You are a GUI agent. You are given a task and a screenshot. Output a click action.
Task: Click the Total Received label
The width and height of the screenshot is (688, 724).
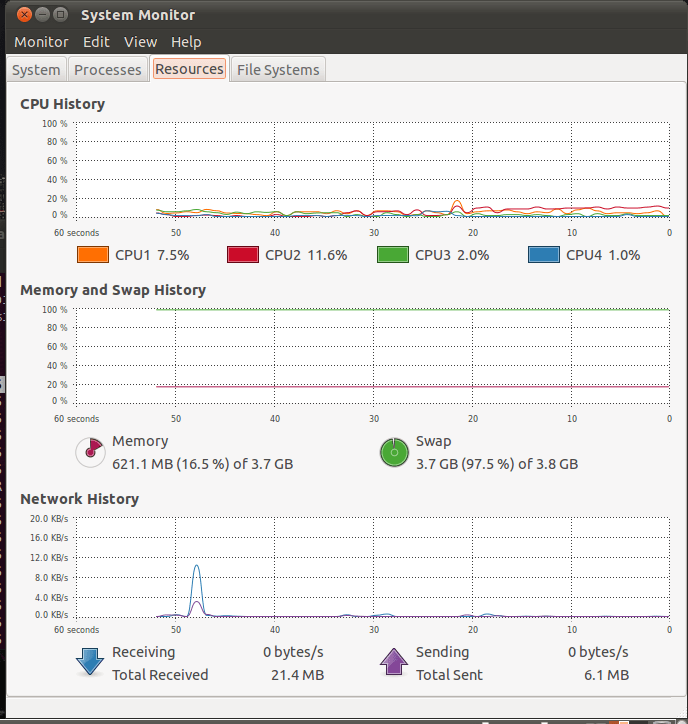point(160,675)
